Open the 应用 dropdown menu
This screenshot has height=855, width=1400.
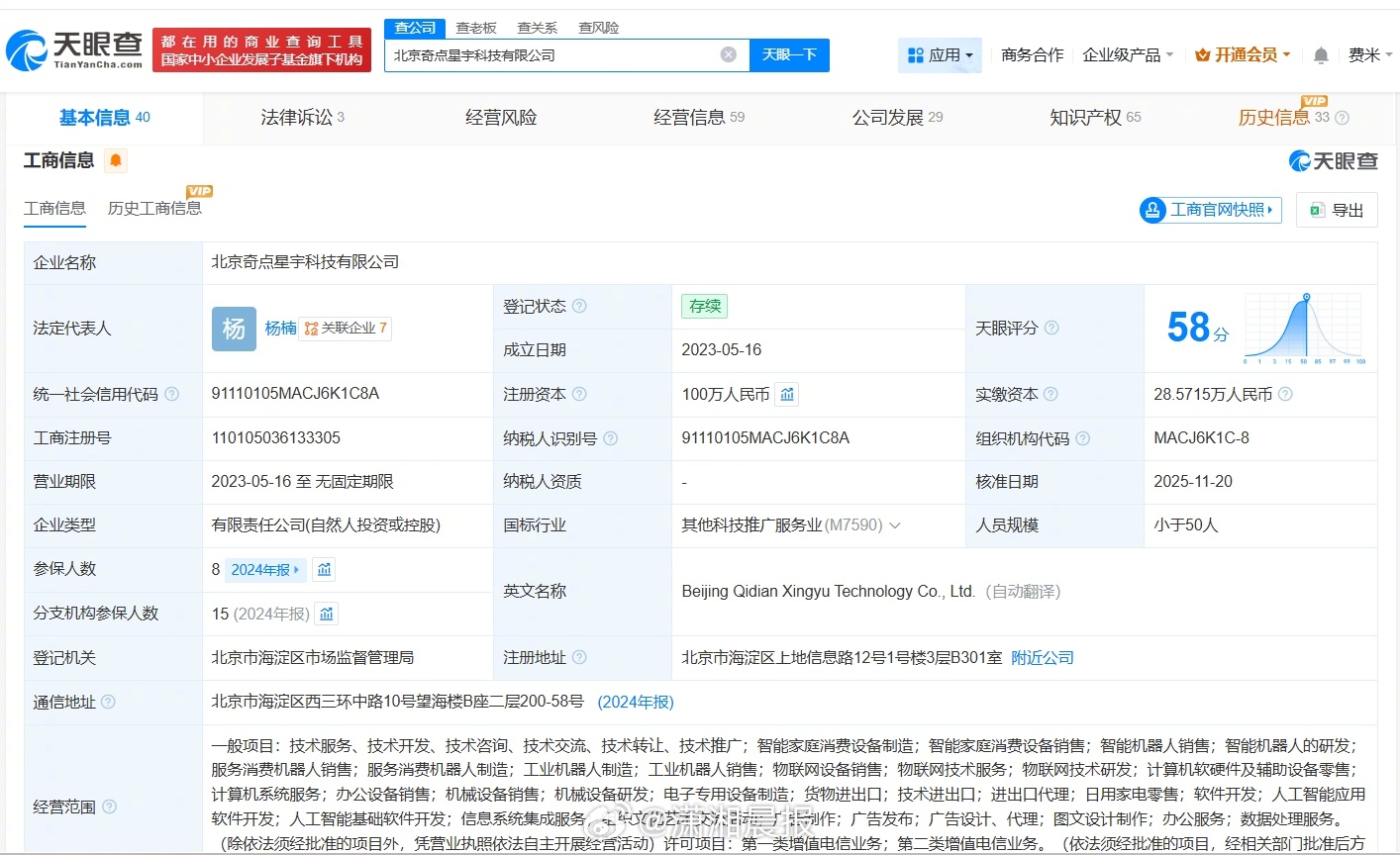940,55
